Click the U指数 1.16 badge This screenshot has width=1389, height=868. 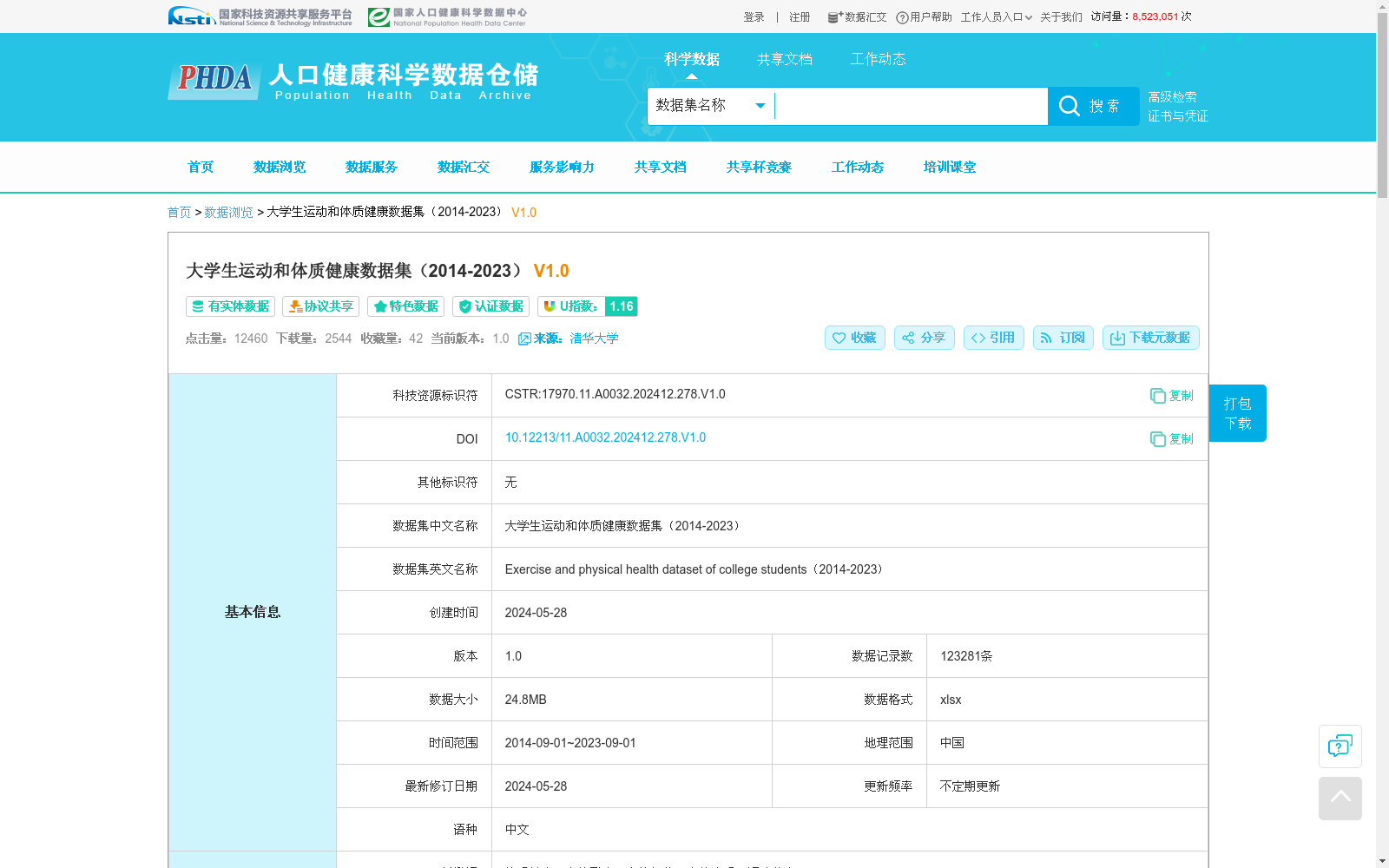click(588, 306)
